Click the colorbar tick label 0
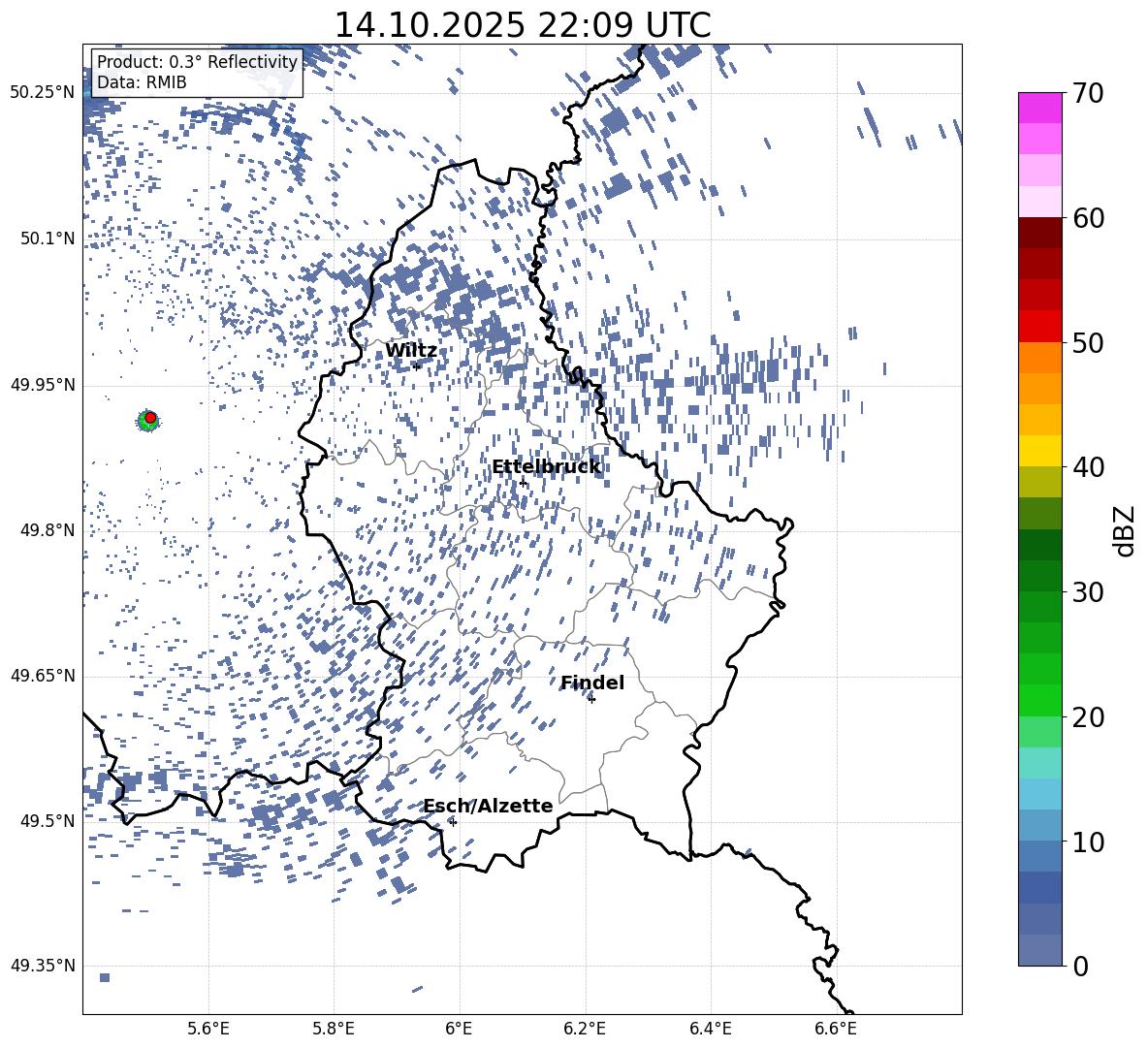Viewport: 1148px width, 1048px height. coord(1080,966)
